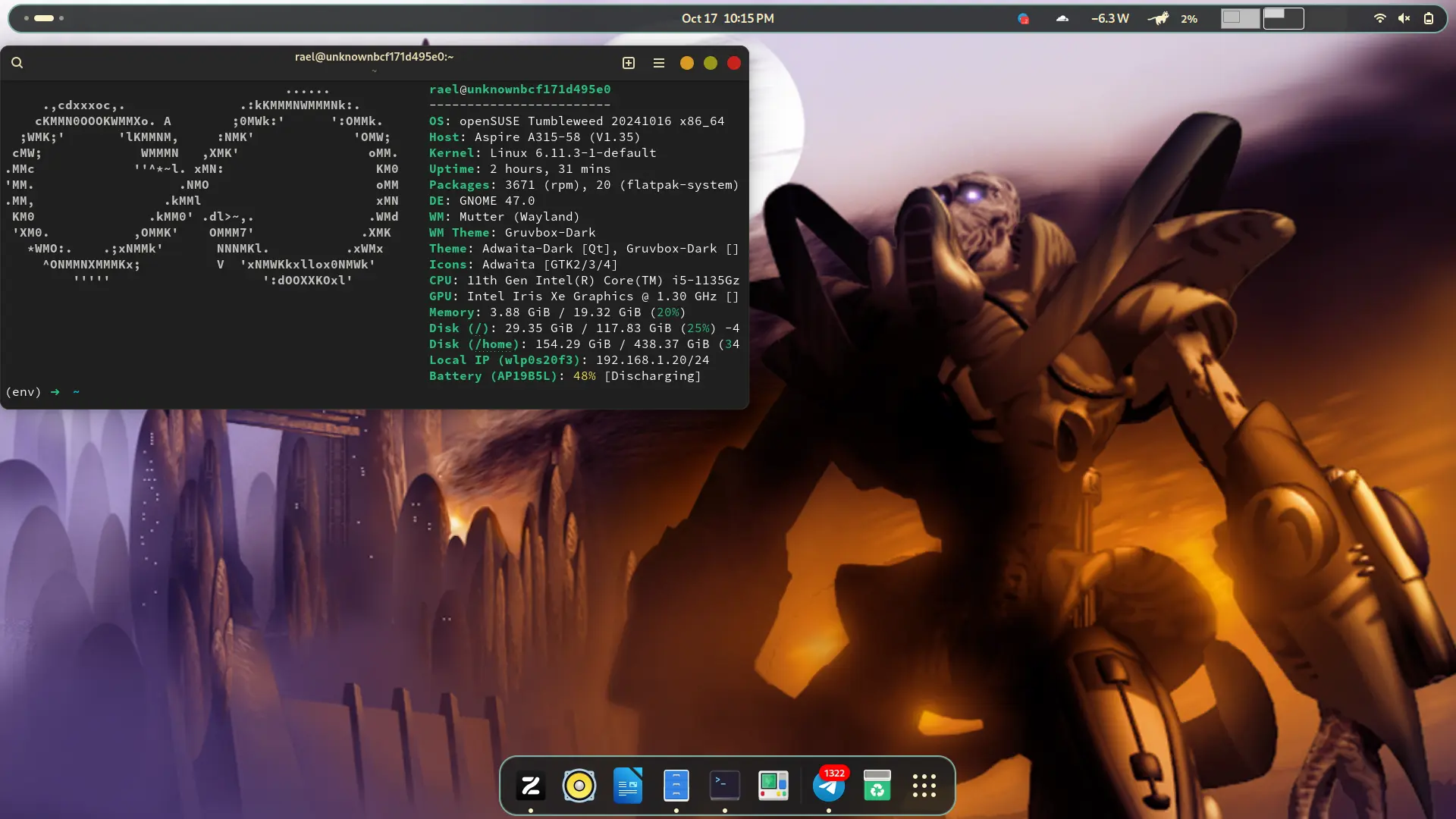Image resolution: width=1456 pixels, height=819 pixels.
Task: Click the Host line showing Aspire A315-58
Action: pos(535,137)
